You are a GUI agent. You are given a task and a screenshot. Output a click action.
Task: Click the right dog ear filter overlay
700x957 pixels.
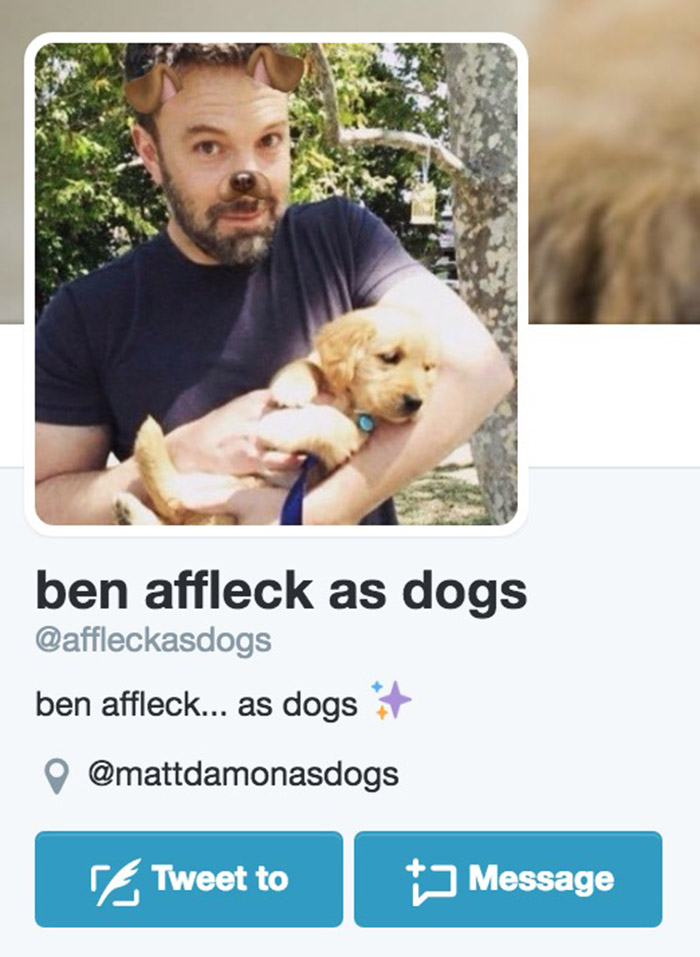(275, 67)
